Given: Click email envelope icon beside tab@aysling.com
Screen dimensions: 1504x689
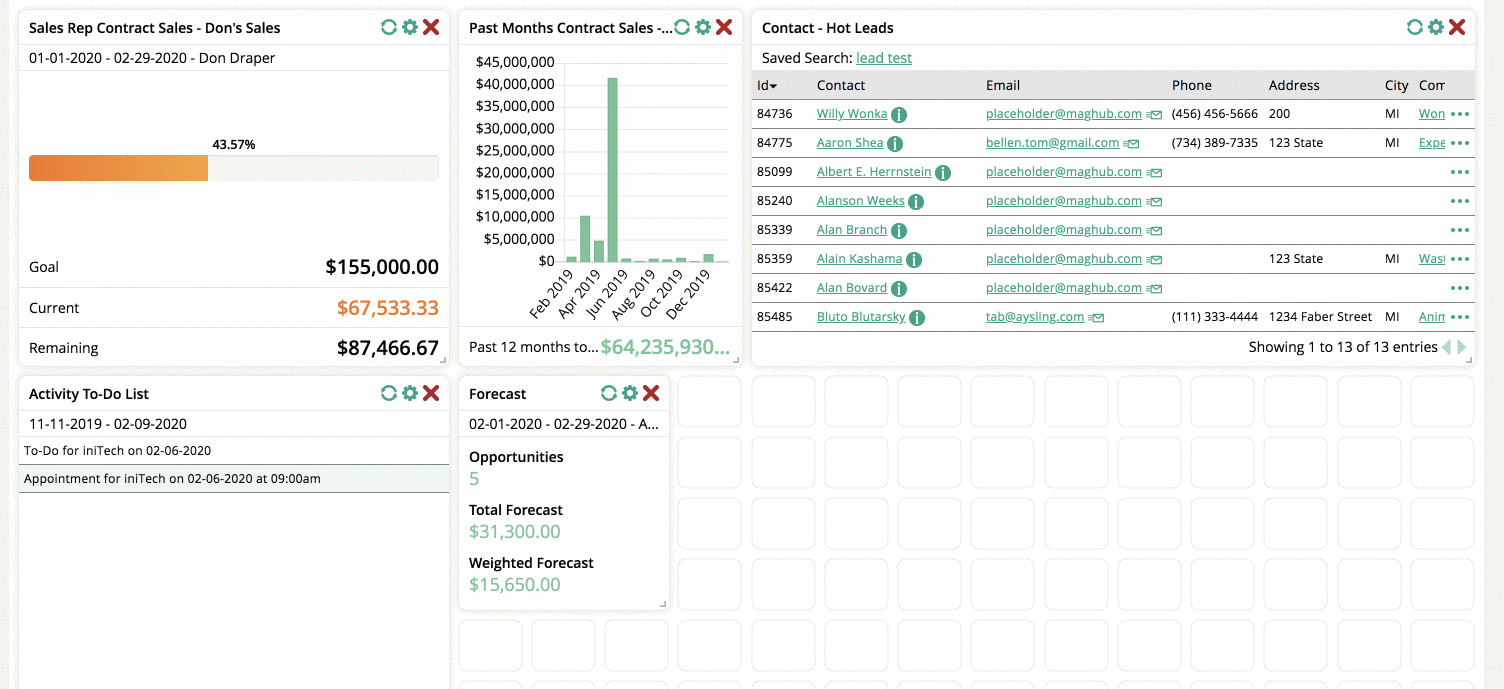Looking at the screenshot, I should 1096,318.
